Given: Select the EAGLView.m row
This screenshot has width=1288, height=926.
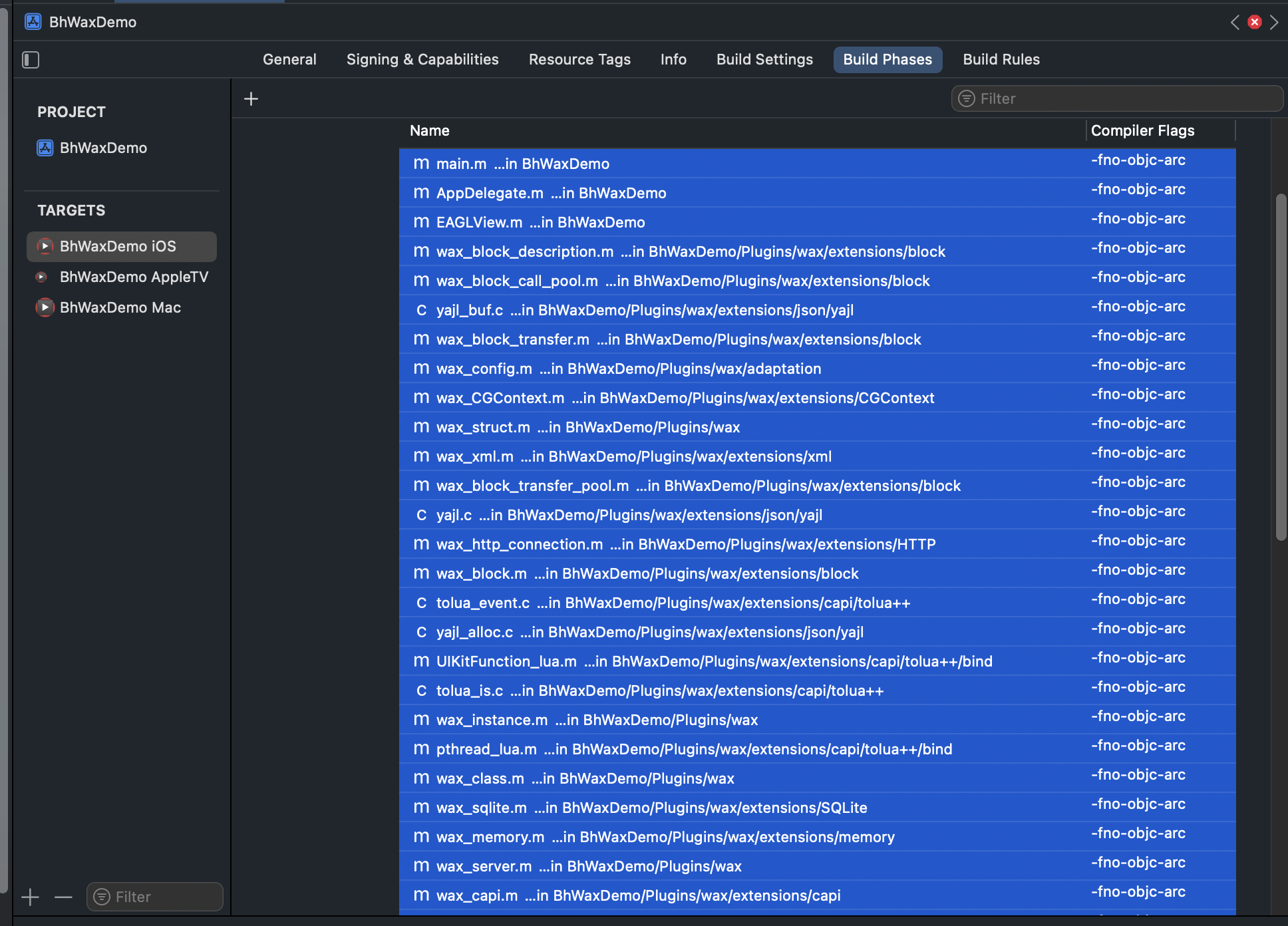Looking at the screenshot, I should pos(817,222).
